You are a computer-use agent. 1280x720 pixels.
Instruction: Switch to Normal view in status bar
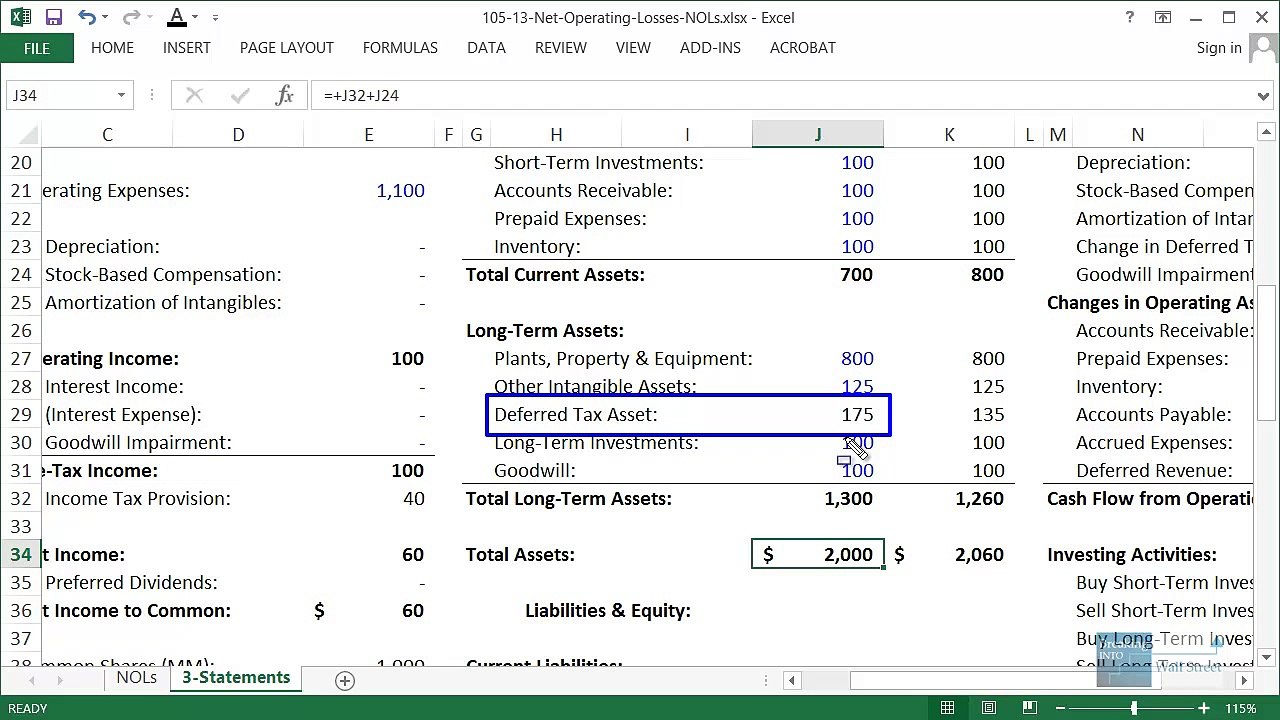tap(948, 708)
